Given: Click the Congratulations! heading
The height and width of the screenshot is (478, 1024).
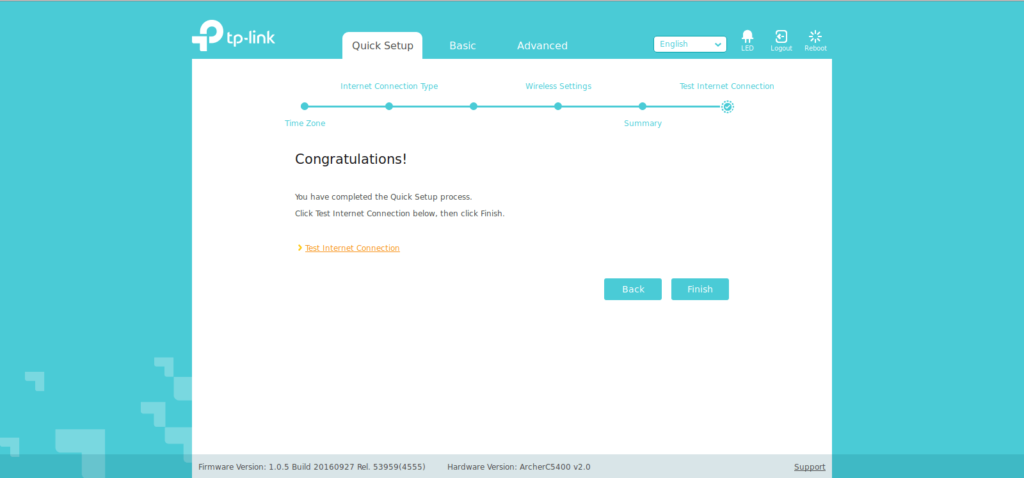Looking at the screenshot, I should click(350, 159).
